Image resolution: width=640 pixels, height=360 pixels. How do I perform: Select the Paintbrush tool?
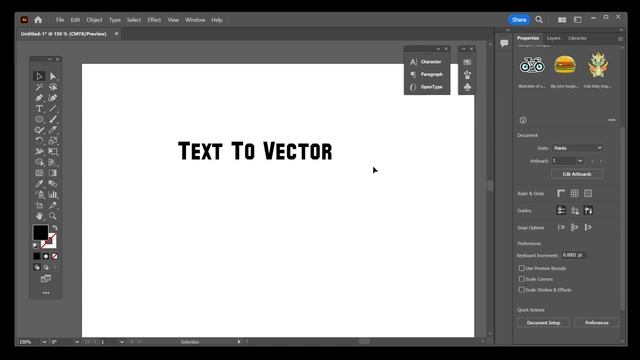pyautogui.click(x=53, y=119)
